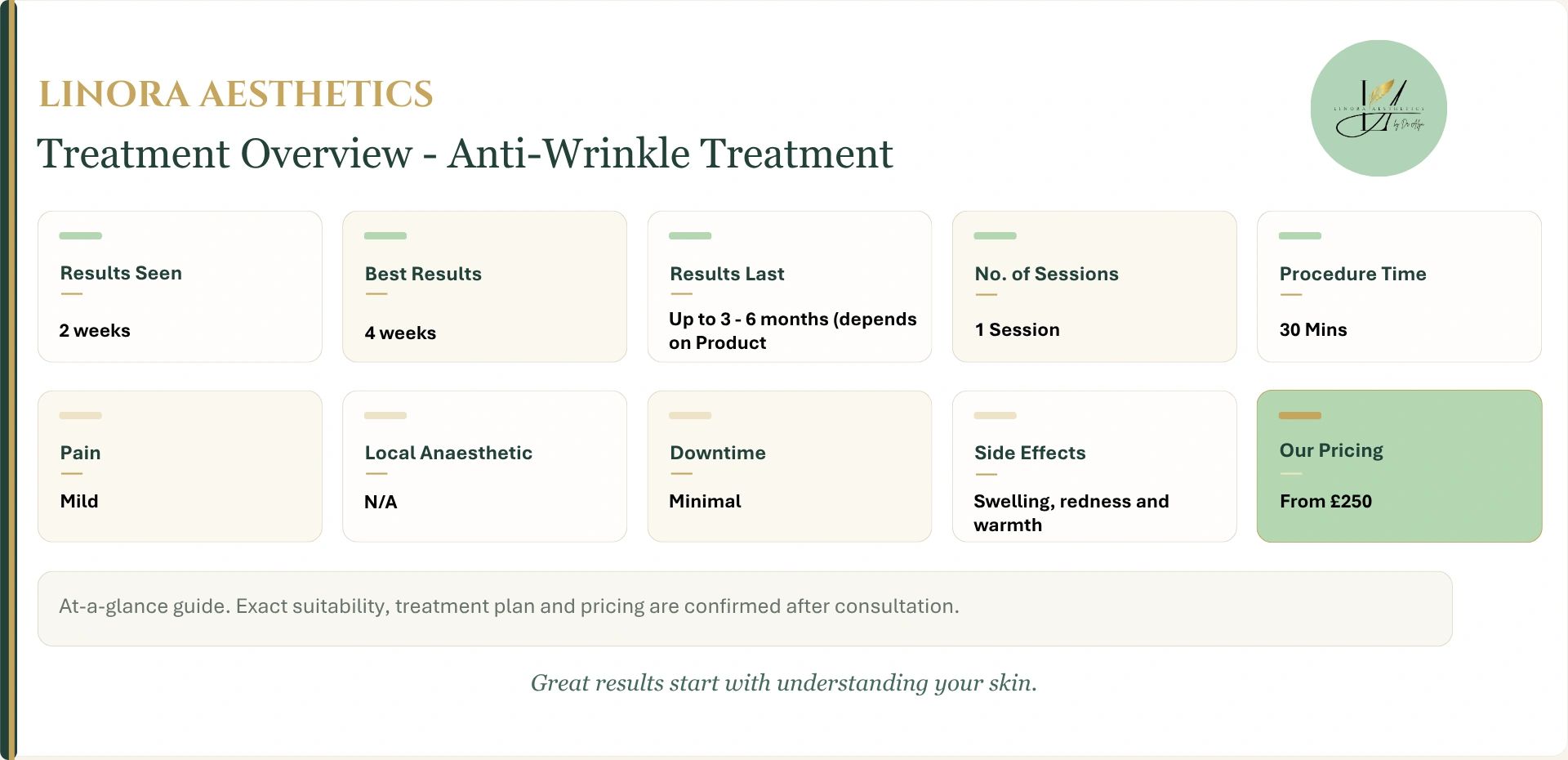
Task: Click the beige accent bar above Side Effects
Action: point(995,415)
